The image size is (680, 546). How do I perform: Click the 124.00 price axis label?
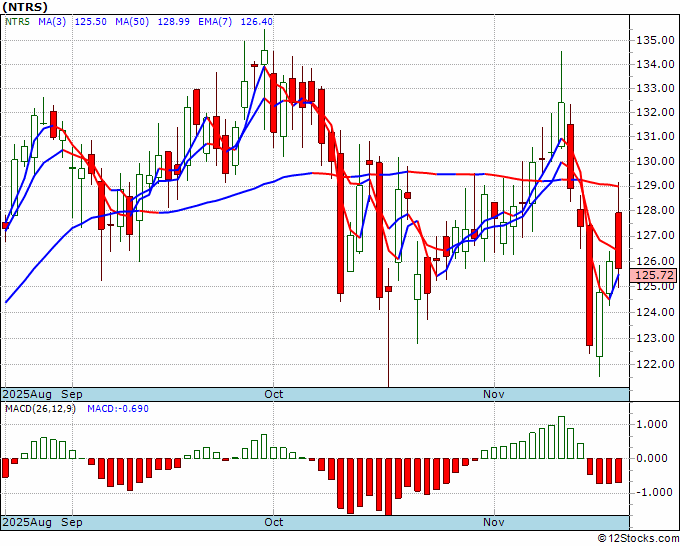click(x=655, y=312)
